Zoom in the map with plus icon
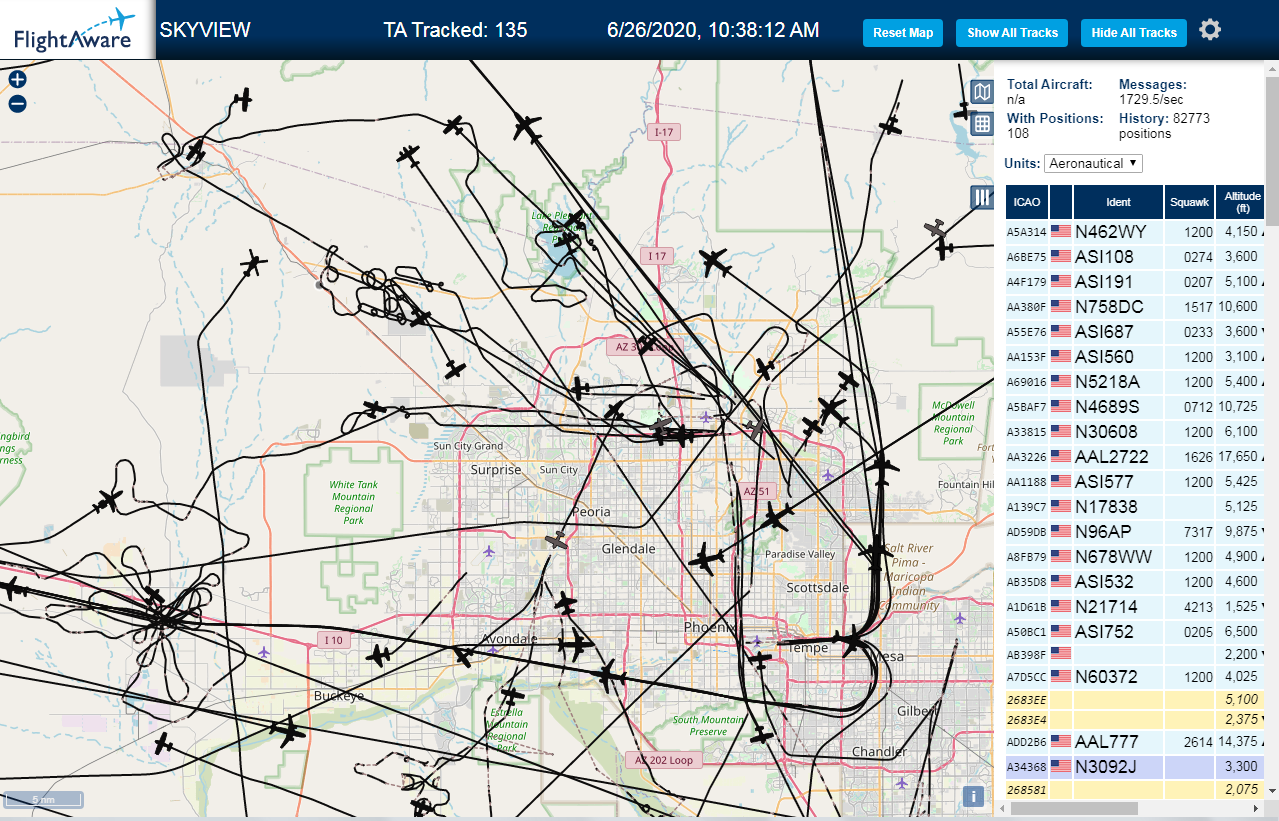The image size is (1279, 821). tap(17, 80)
